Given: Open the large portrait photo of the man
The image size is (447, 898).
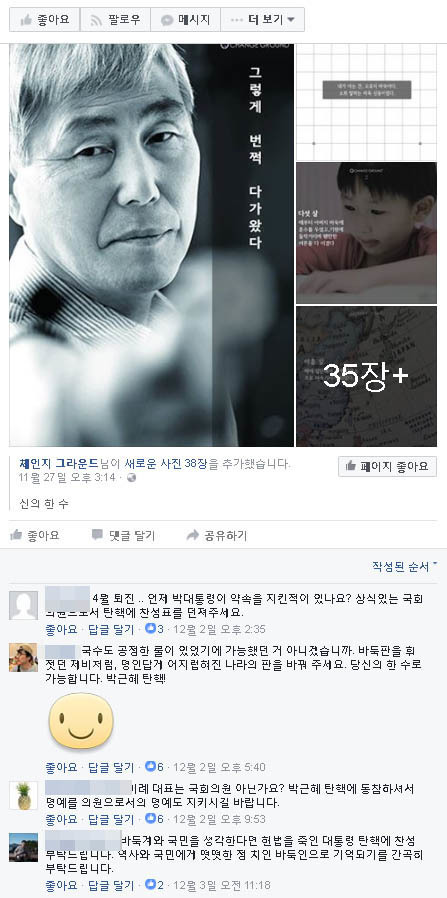Looking at the screenshot, I should (x=151, y=245).
